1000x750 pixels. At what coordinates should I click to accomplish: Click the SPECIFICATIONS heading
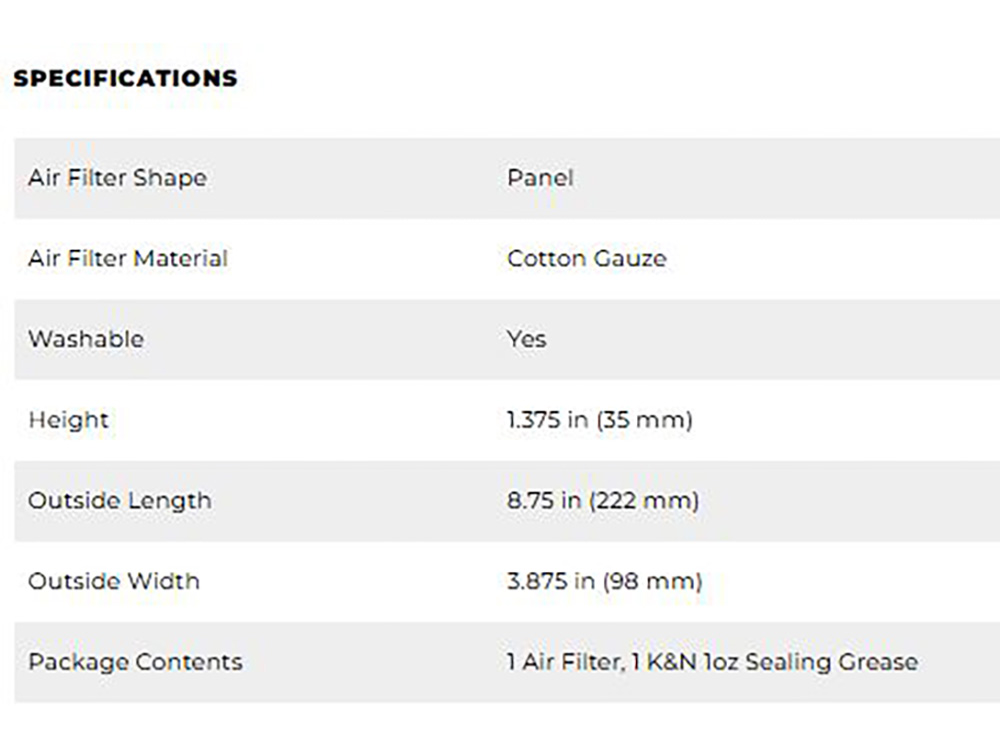point(125,78)
